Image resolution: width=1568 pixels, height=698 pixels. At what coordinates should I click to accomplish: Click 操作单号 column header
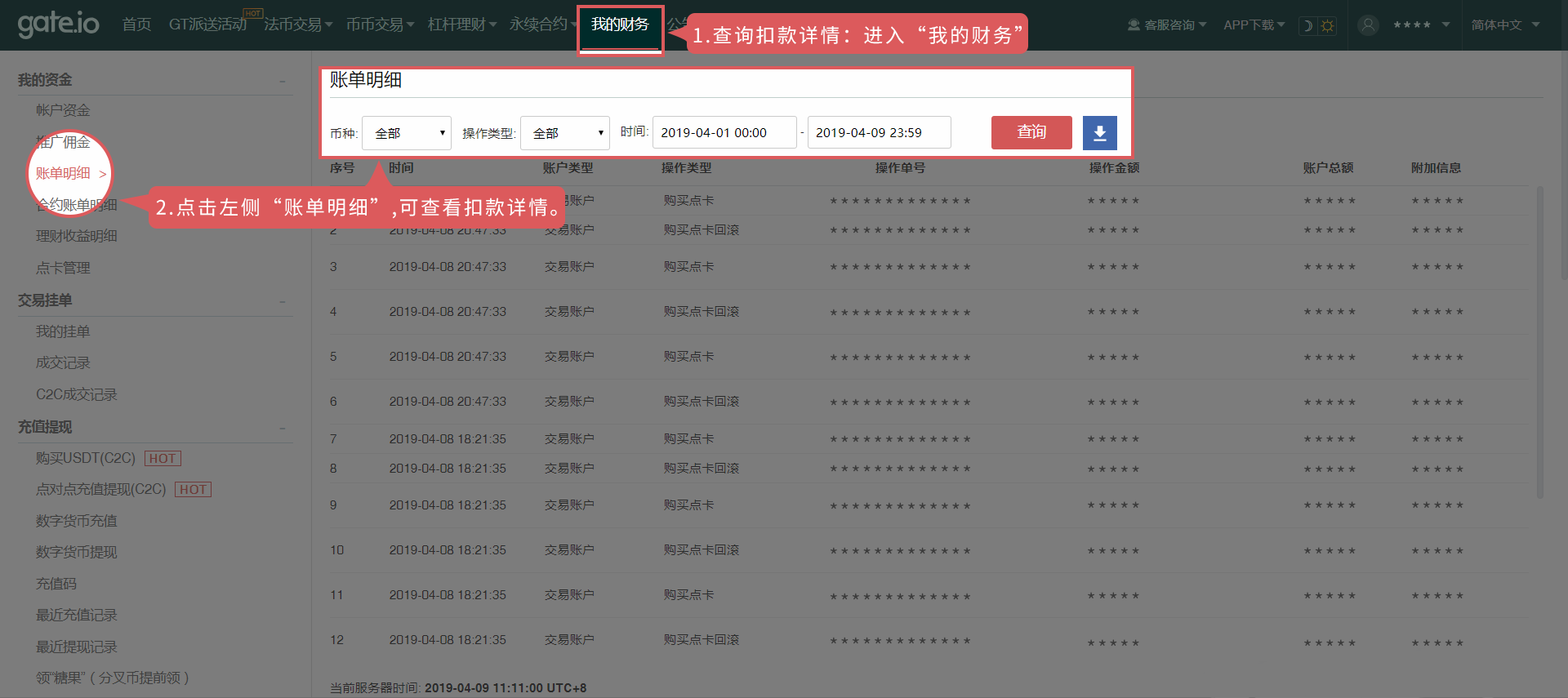pyautogui.click(x=900, y=167)
